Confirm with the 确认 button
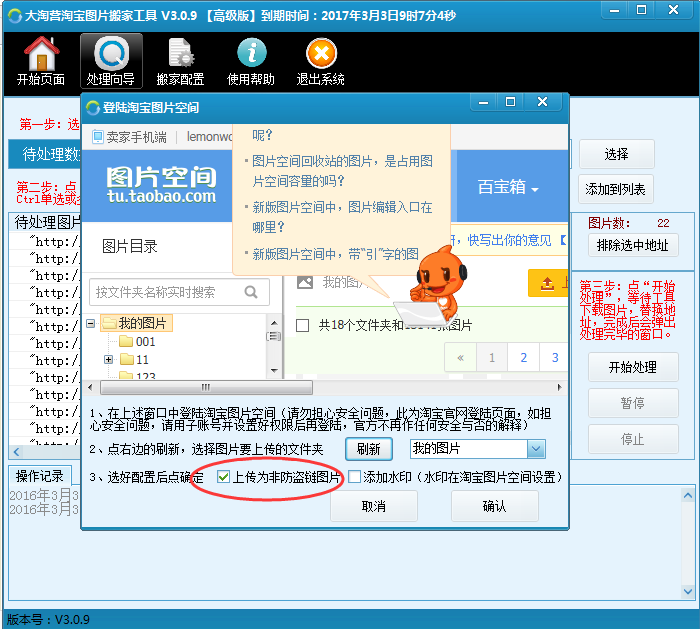 coord(495,506)
